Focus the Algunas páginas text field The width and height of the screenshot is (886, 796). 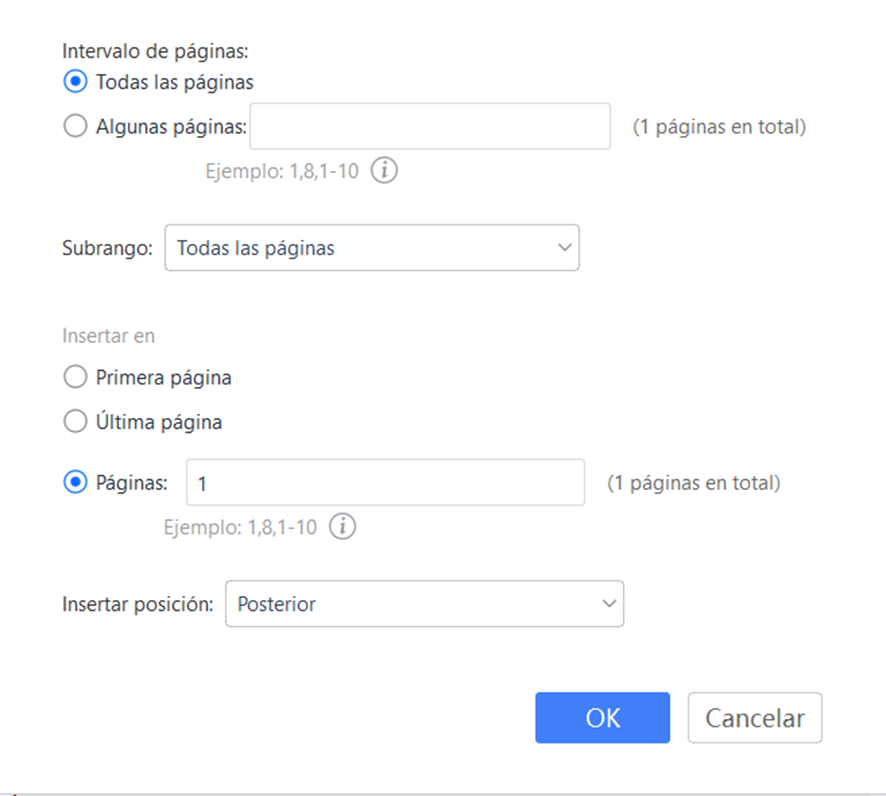tap(430, 127)
